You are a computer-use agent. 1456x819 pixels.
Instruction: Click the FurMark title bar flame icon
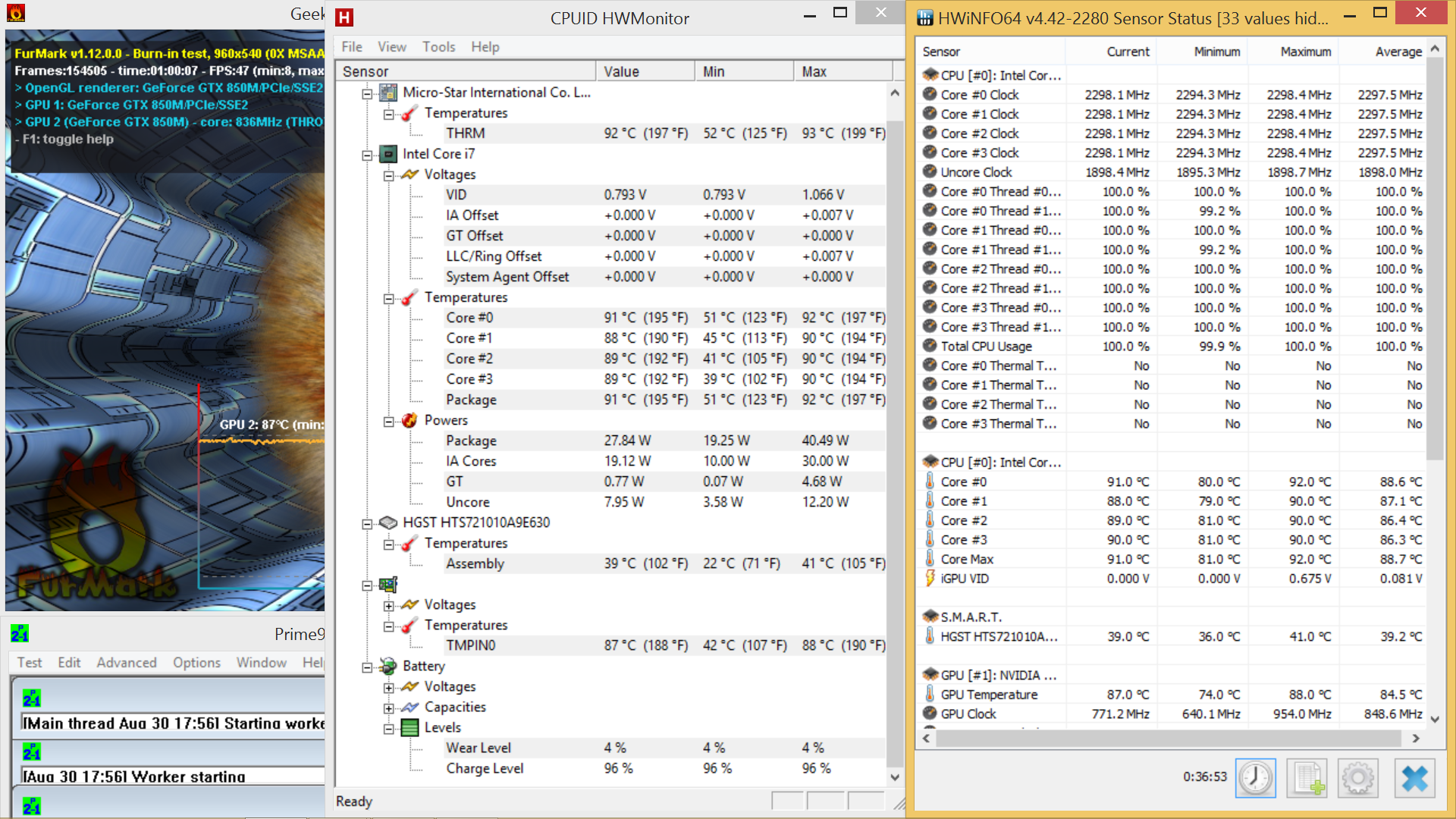tap(16, 13)
